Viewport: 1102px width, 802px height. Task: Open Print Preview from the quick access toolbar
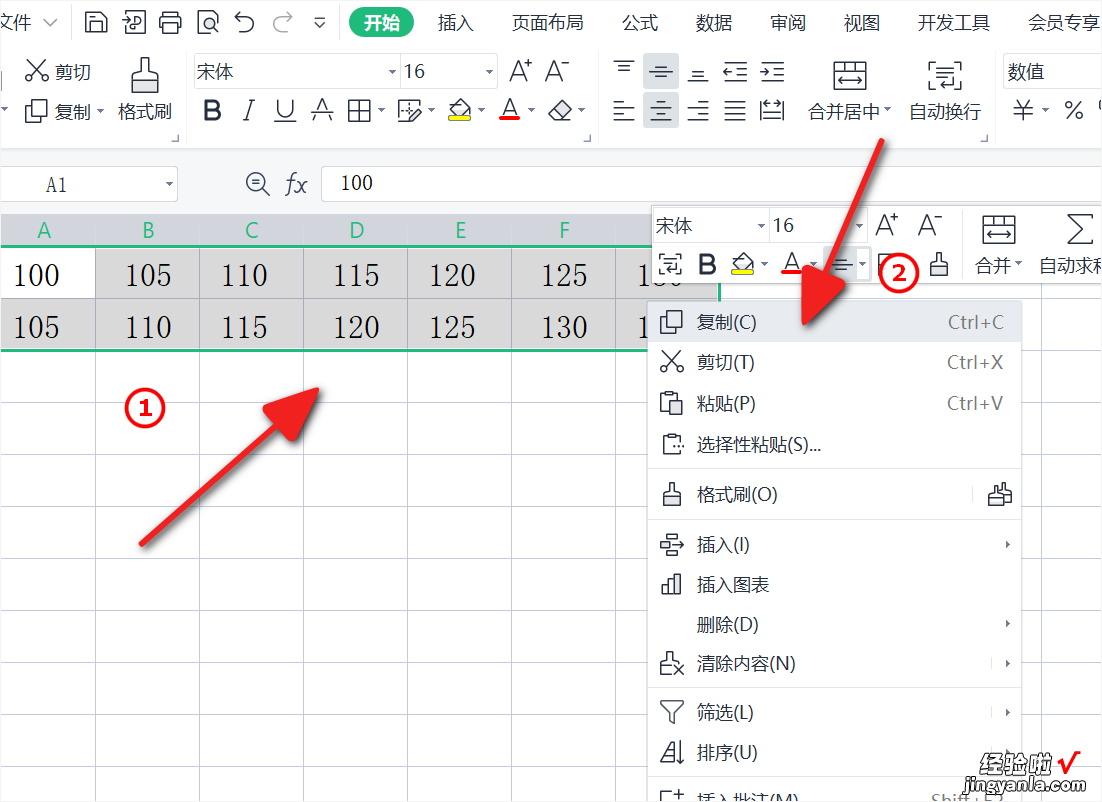[x=208, y=22]
